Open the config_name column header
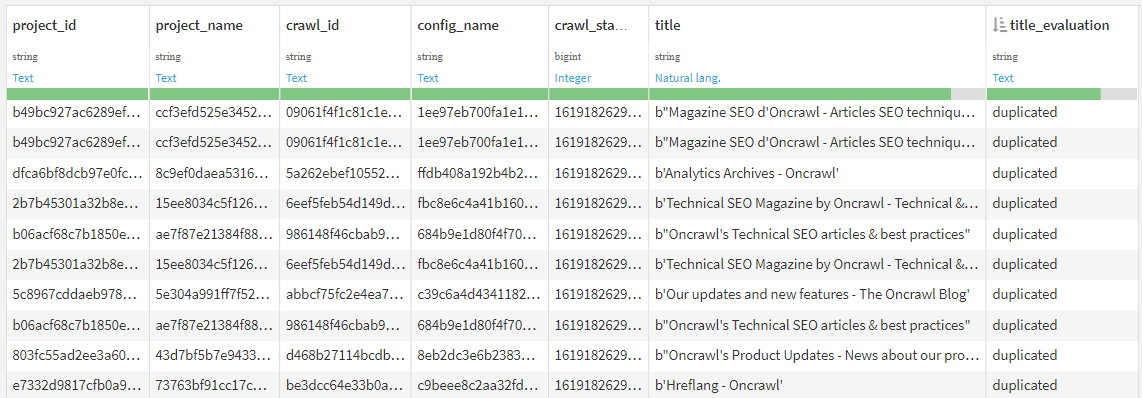 458,25
